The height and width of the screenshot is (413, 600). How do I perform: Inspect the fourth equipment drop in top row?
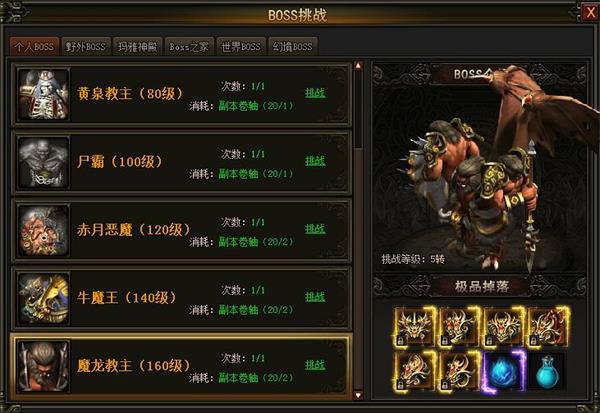coord(548,326)
